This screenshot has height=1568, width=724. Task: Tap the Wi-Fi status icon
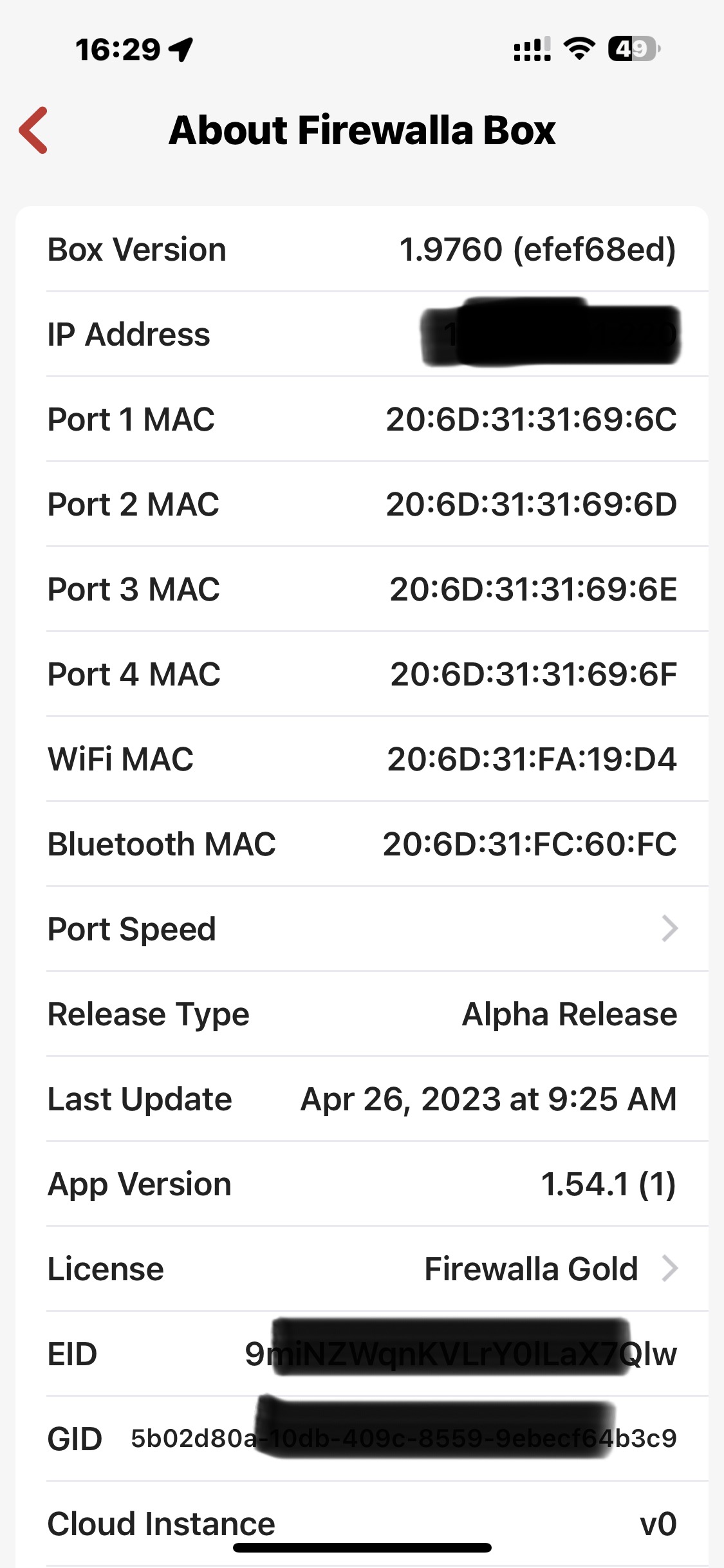point(579,49)
